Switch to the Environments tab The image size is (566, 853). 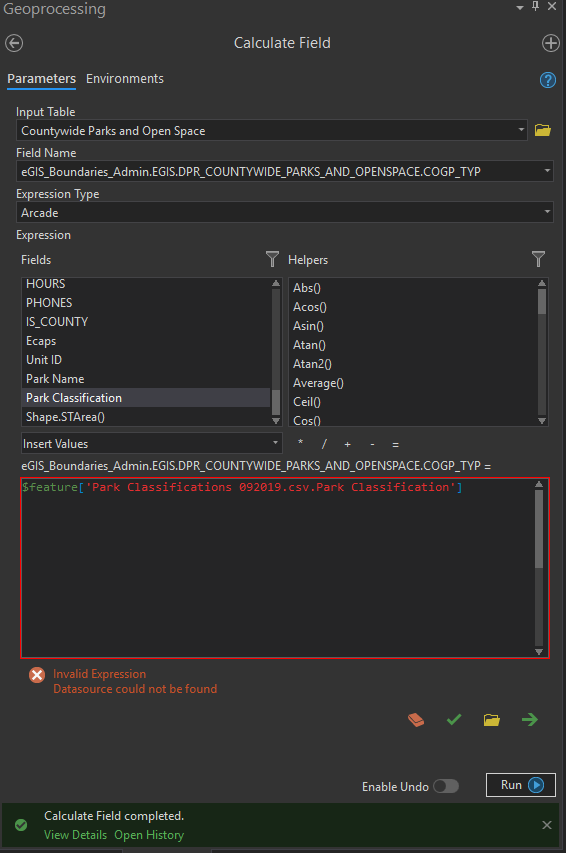coord(125,79)
